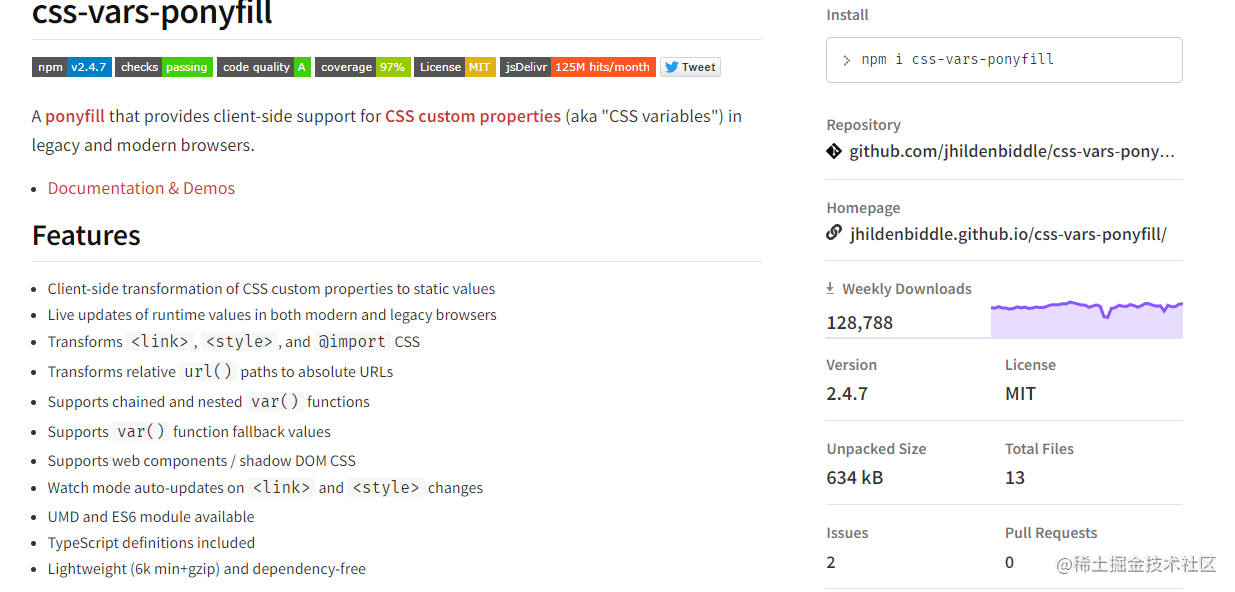This screenshot has width=1235, height=592.
Task: Click the coverage 97% badge
Action: (362, 67)
